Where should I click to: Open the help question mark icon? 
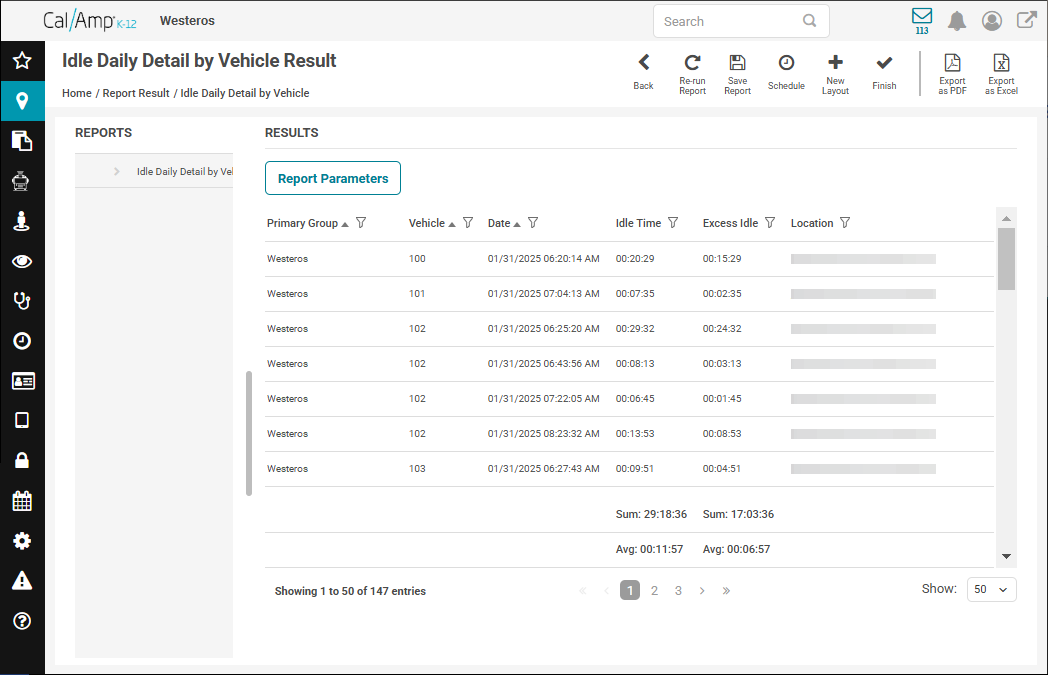[22, 621]
